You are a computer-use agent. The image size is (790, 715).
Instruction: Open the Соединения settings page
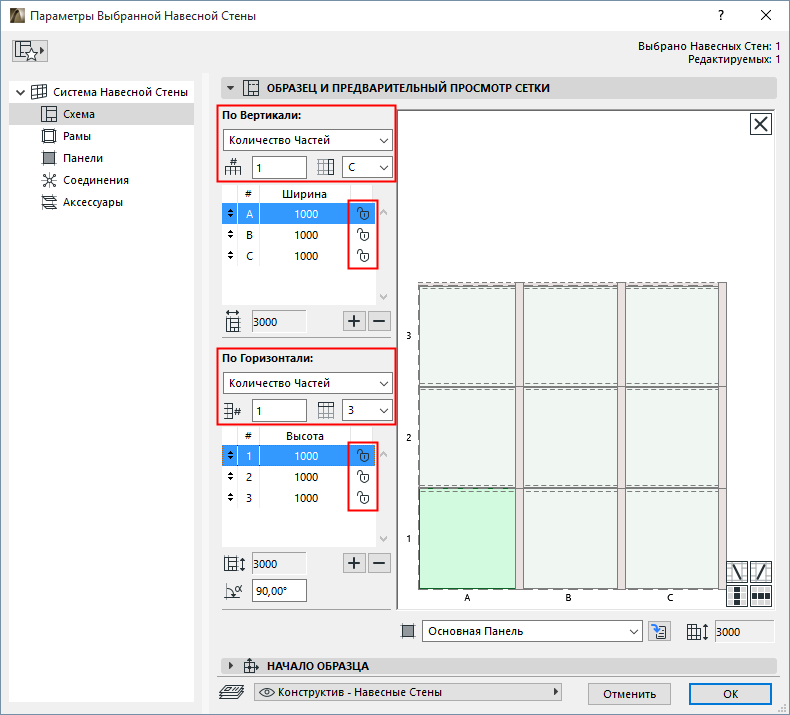(x=96, y=180)
